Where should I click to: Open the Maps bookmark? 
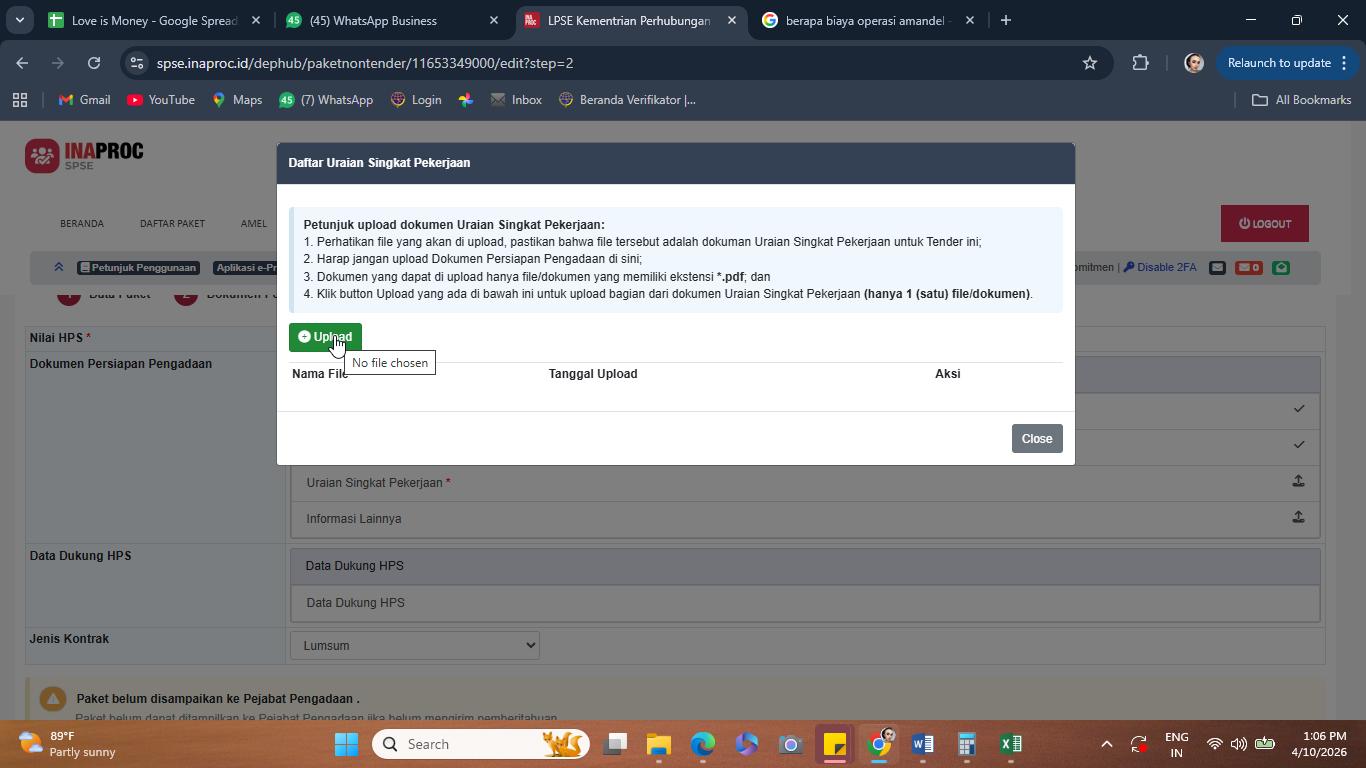(x=236, y=100)
